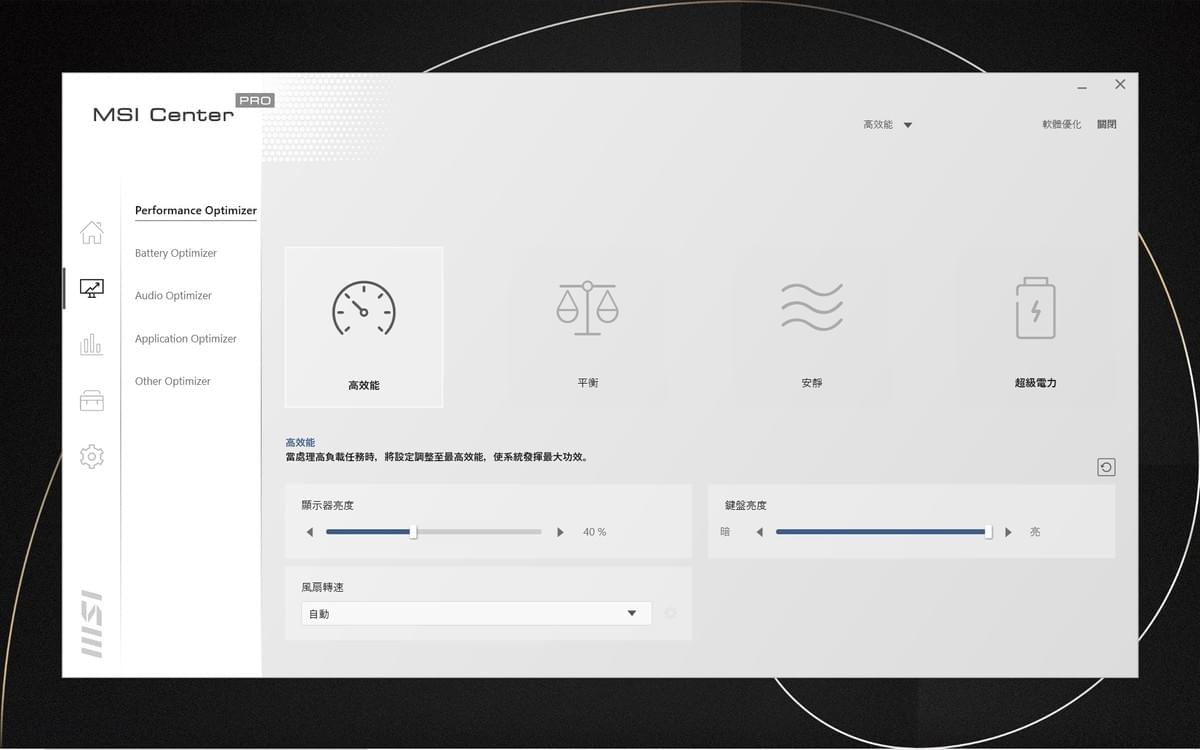Adjust the 顯示器亮度 slider track
The height and width of the screenshot is (750, 1200).
tap(433, 532)
